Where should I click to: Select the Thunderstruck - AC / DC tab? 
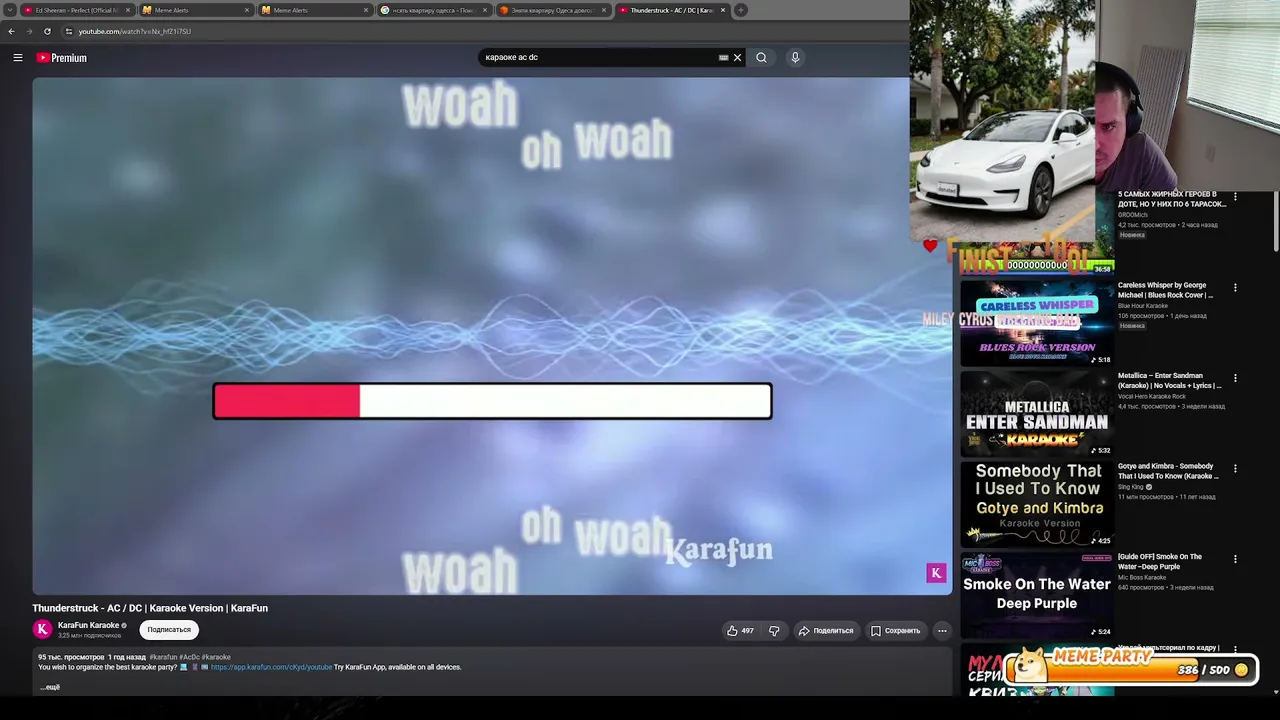pyautogui.click(x=672, y=10)
